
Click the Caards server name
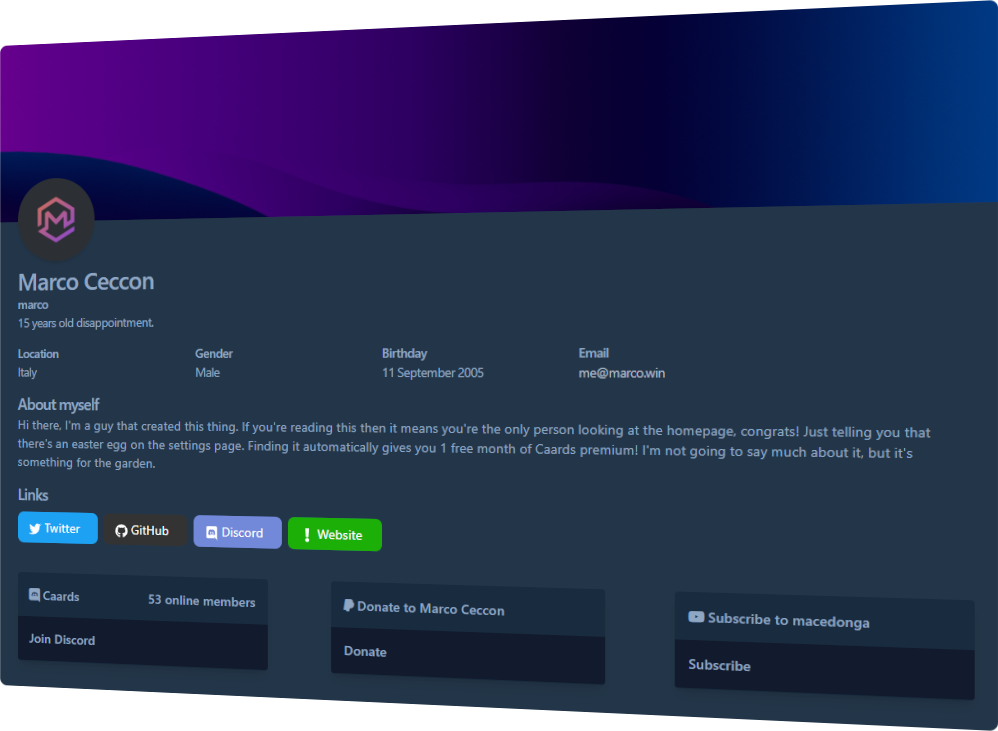click(61, 596)
